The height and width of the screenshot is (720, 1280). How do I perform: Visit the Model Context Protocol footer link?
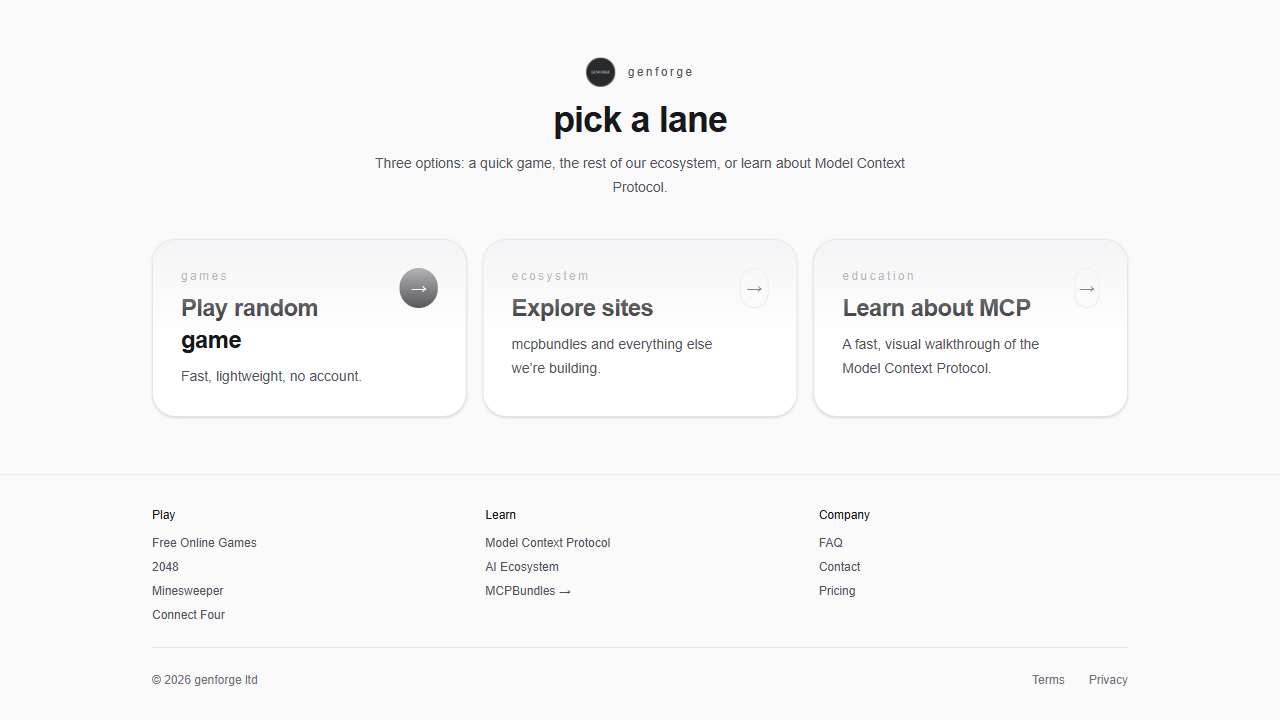click(547, 543)
